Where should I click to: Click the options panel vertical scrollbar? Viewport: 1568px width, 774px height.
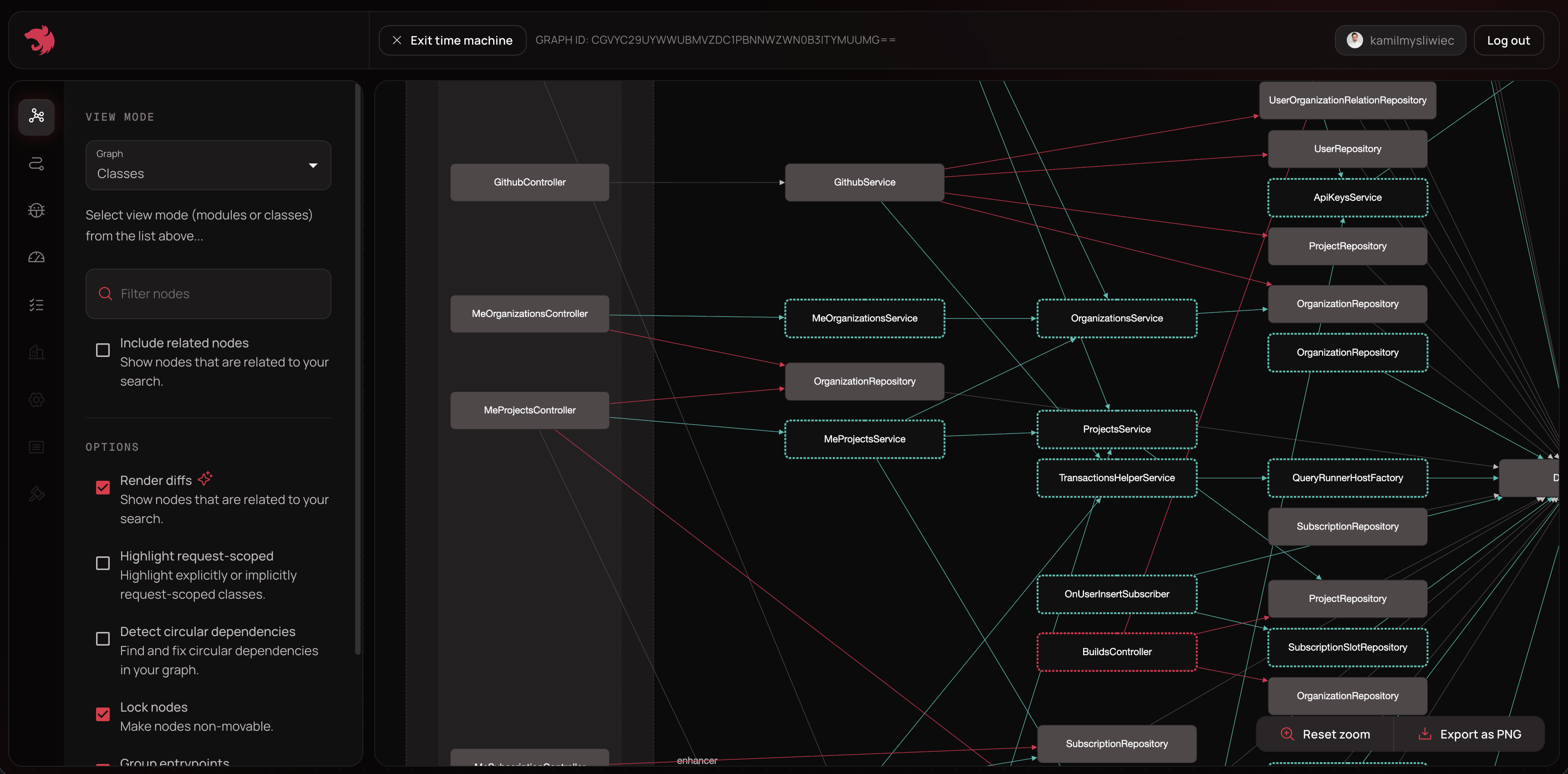[x=358, y=369]
